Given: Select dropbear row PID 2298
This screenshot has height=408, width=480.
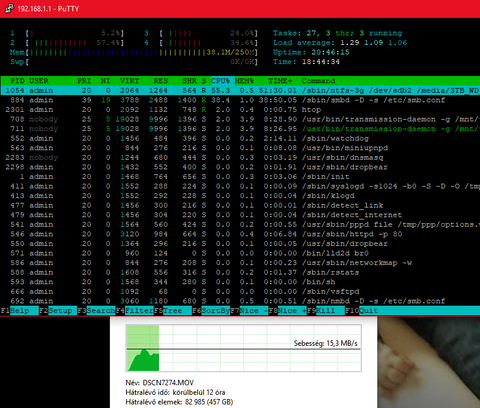Looking at the screenshot, I should [240, 167].
